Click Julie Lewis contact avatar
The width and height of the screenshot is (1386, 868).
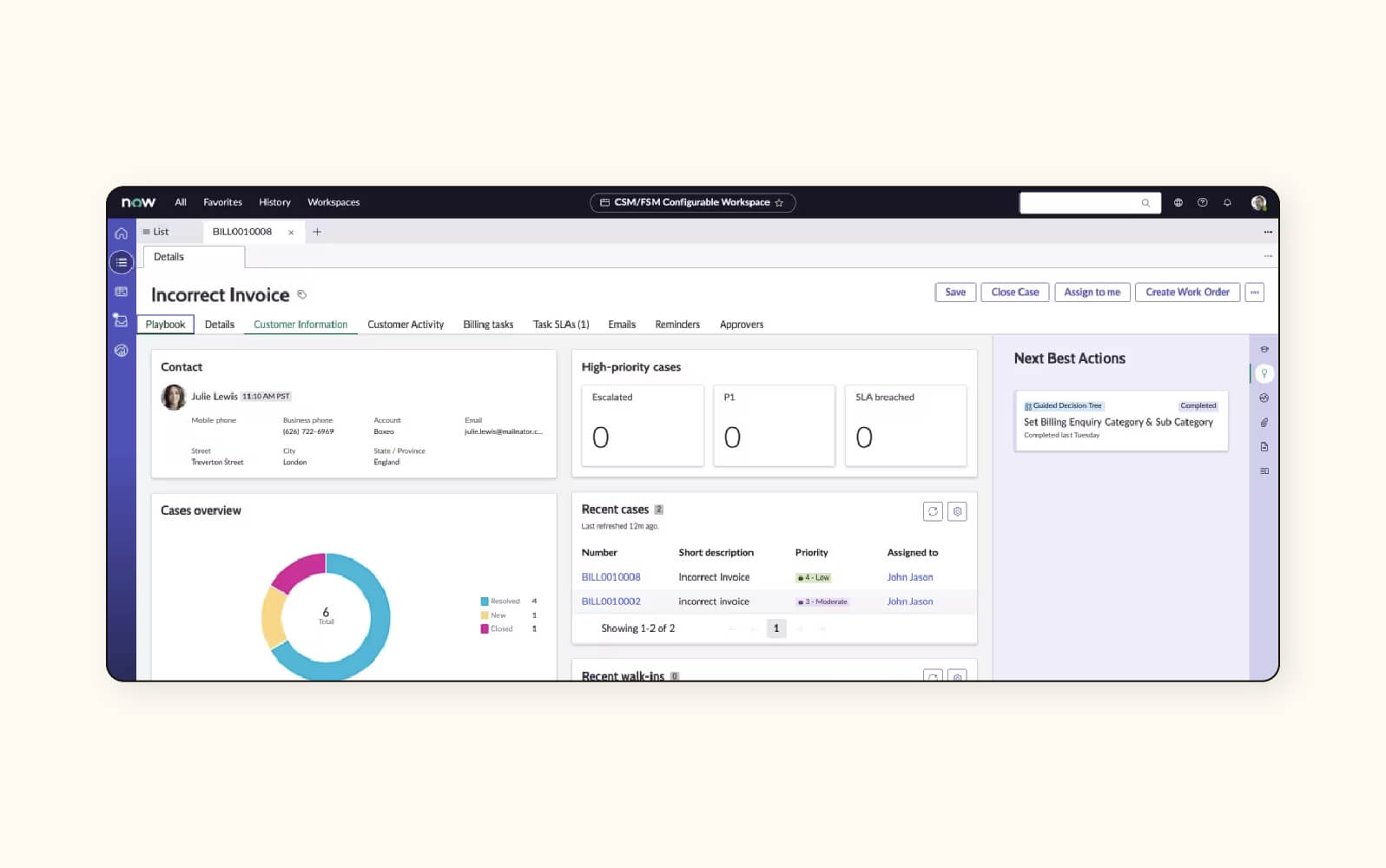(x=174, y=397)
